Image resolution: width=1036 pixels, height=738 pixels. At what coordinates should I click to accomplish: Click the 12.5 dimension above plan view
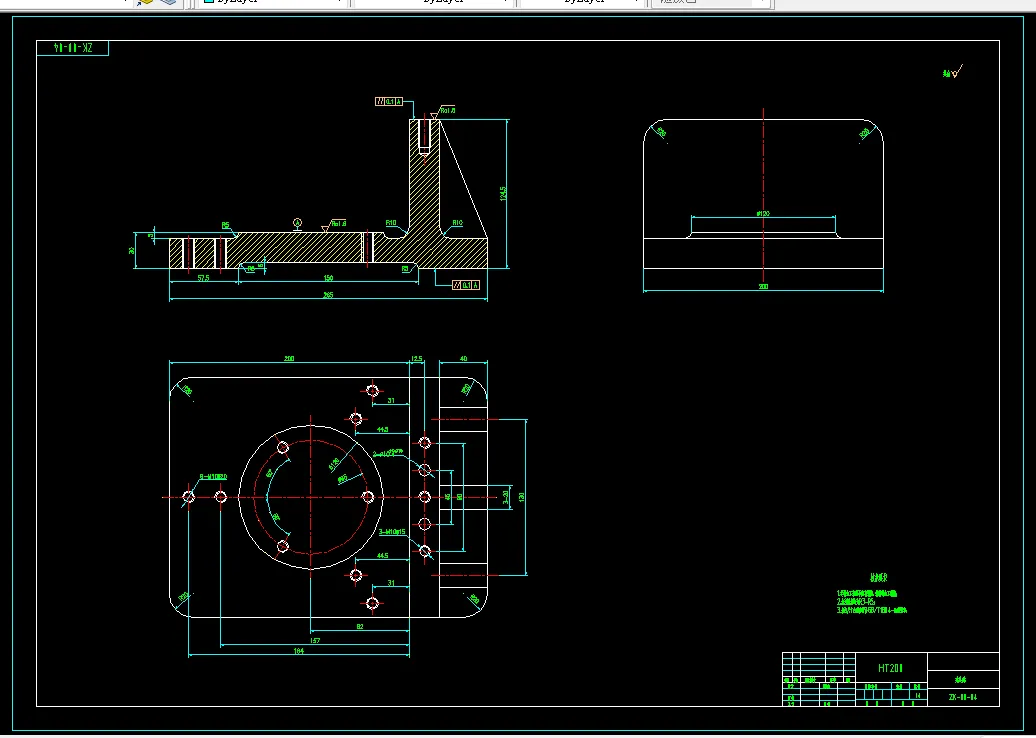tap(416, 359)
